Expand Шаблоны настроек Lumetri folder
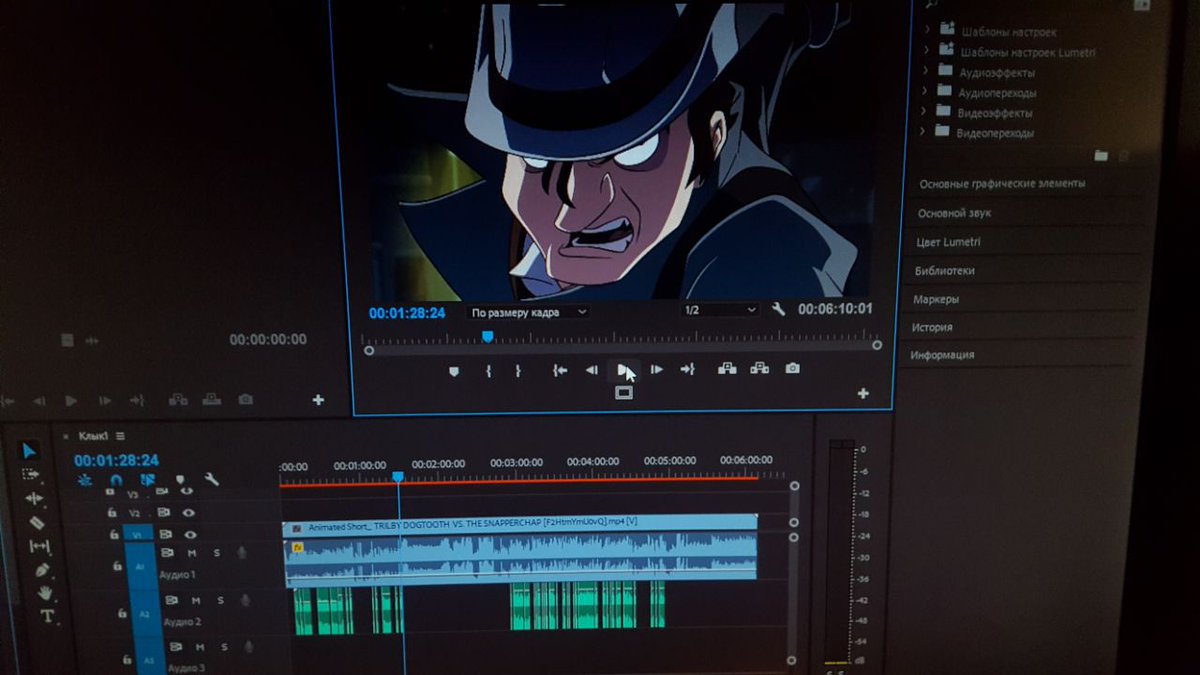The height and width of the screenshot is (675, 1200). 926,51
